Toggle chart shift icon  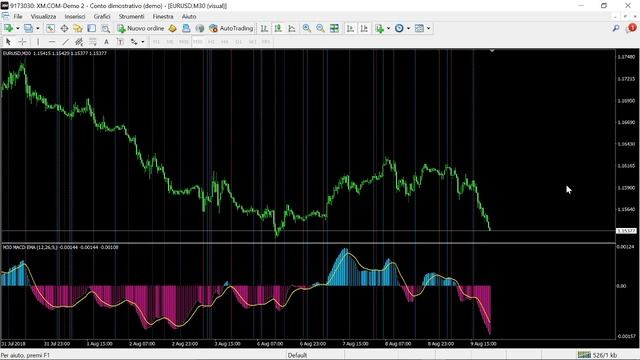pyautogui.click(x=364, y=28)
